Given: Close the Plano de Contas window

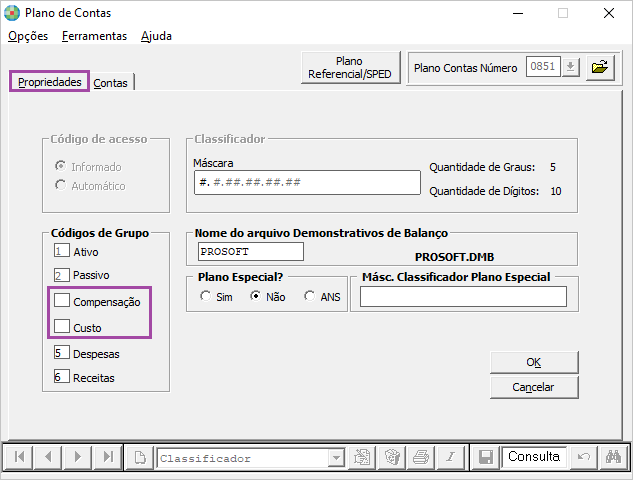Looking at the screenshot, I should pos(609,13).
